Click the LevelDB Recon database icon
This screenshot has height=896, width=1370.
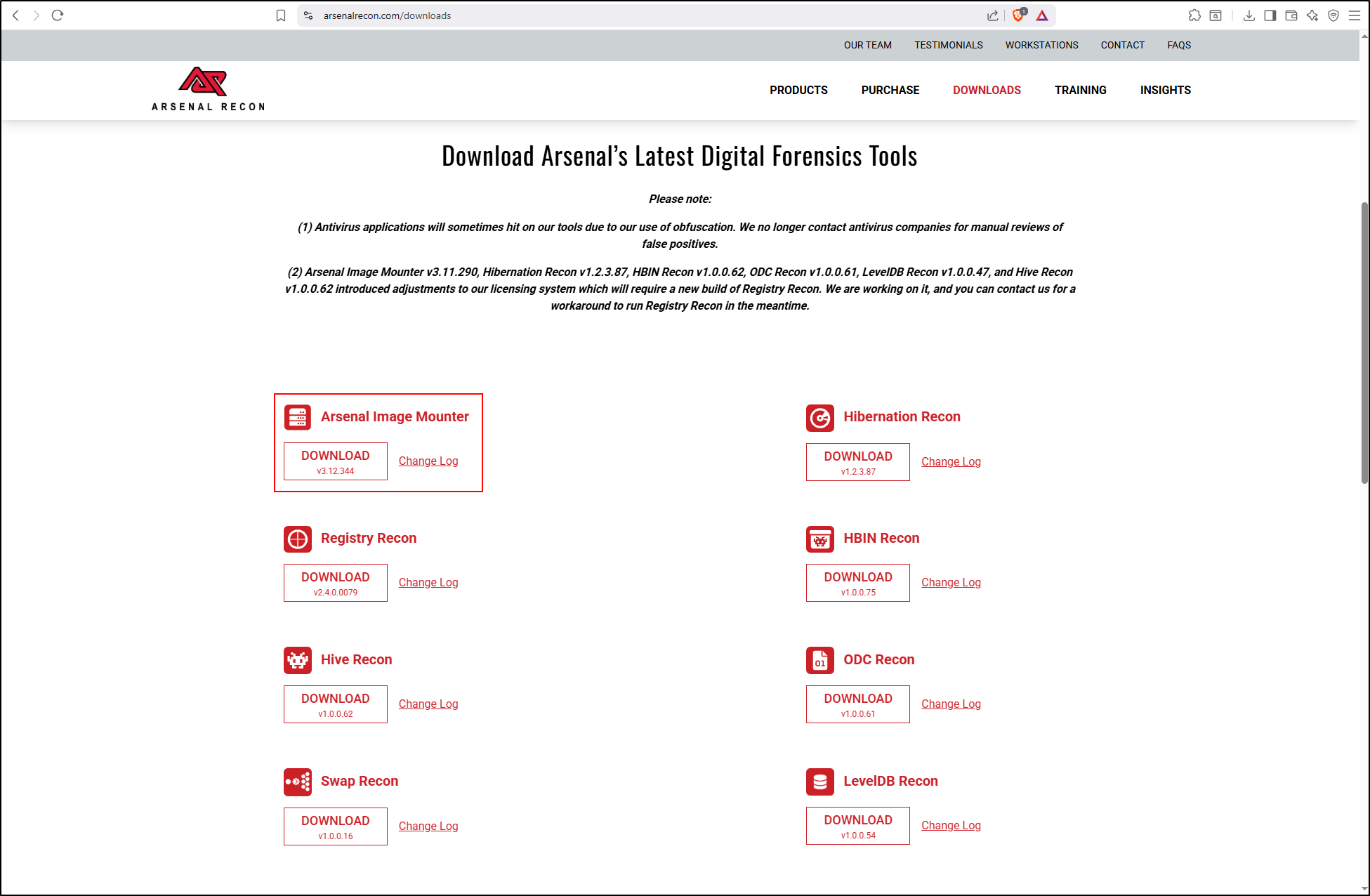coord(820,782)
